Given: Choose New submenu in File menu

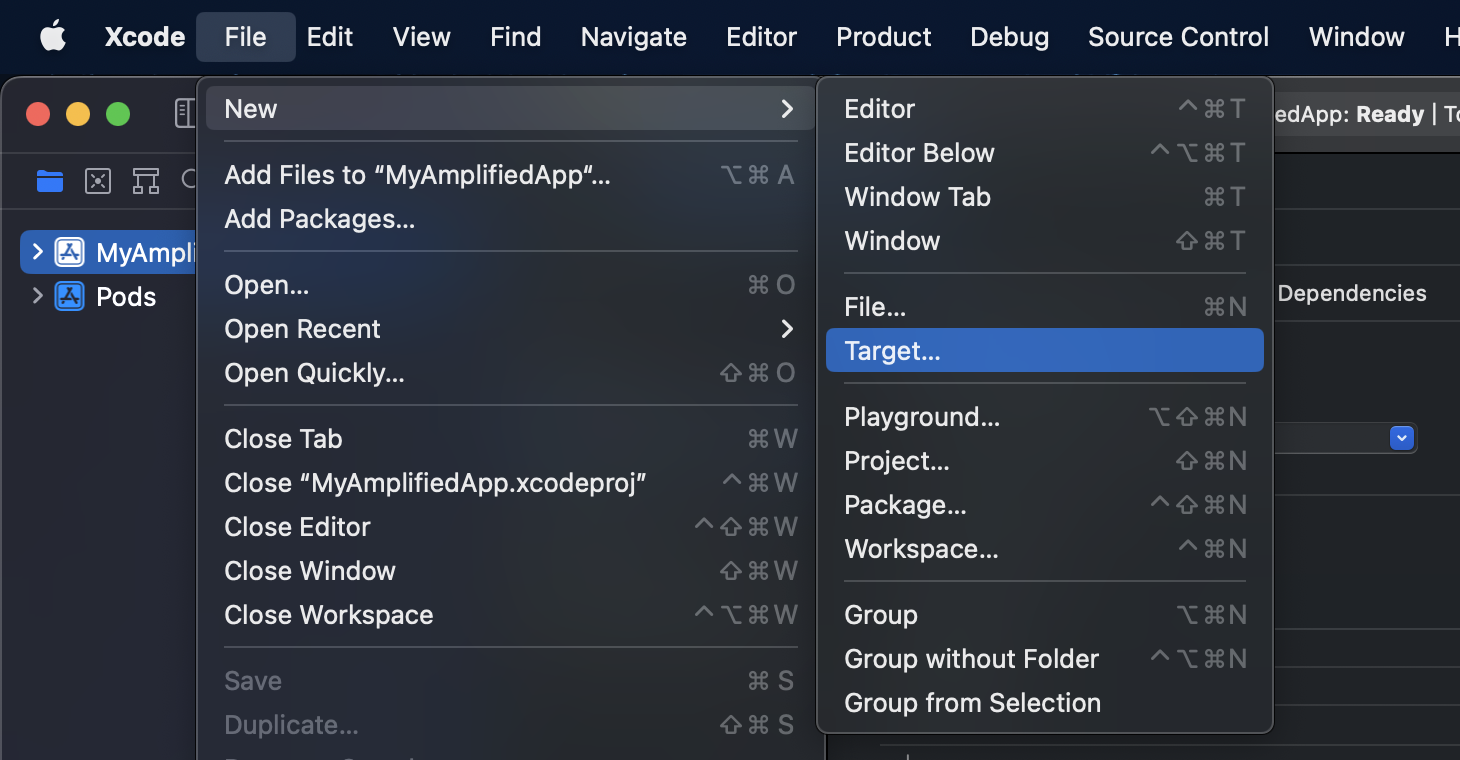Looking at the screenshot, I should tap(509, 109).
